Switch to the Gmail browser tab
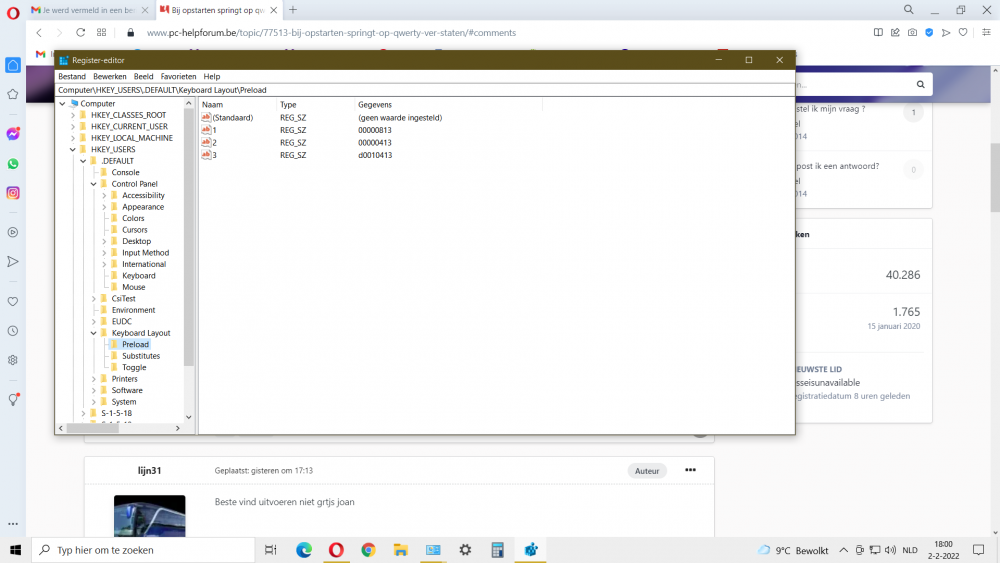The width and height of the screenshot is (1000, 563). (x=89, y=10)
